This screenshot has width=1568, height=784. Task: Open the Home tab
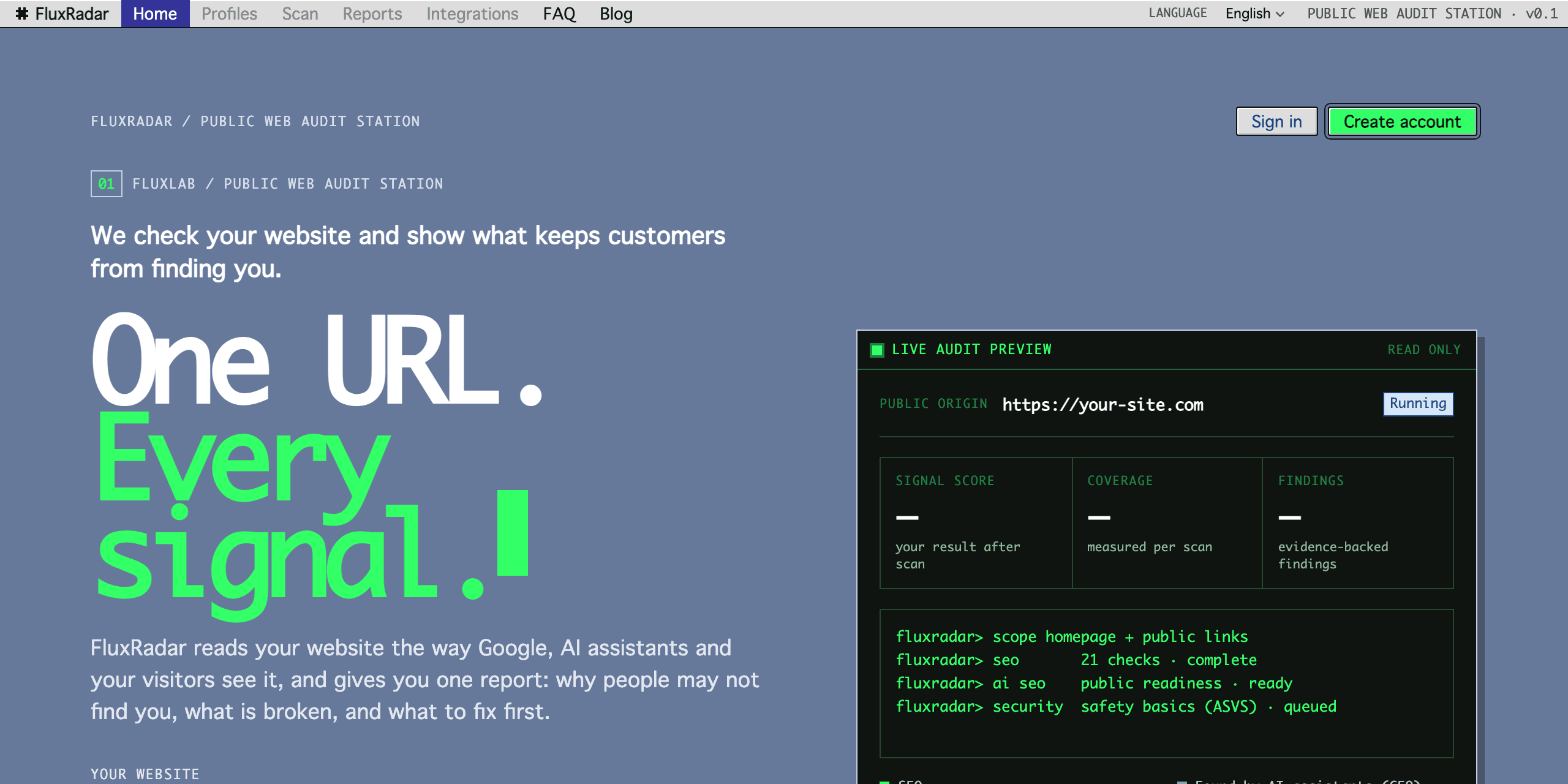[x=155, y=13]
